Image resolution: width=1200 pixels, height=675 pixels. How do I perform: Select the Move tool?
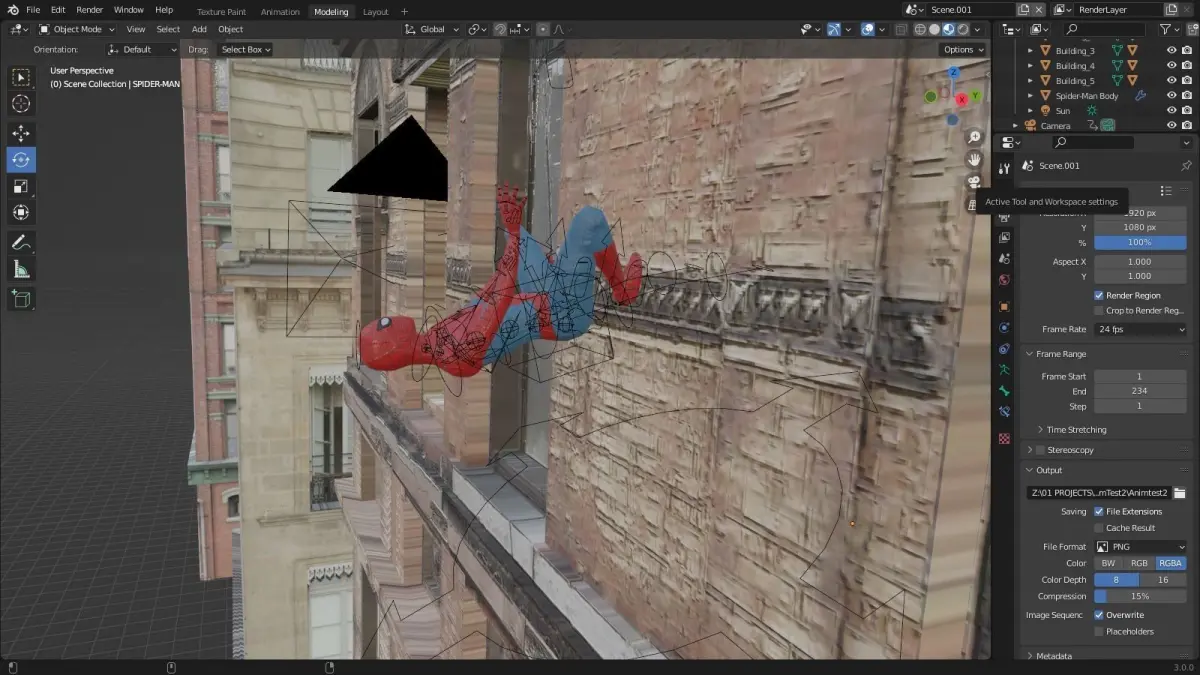(21, 133)
